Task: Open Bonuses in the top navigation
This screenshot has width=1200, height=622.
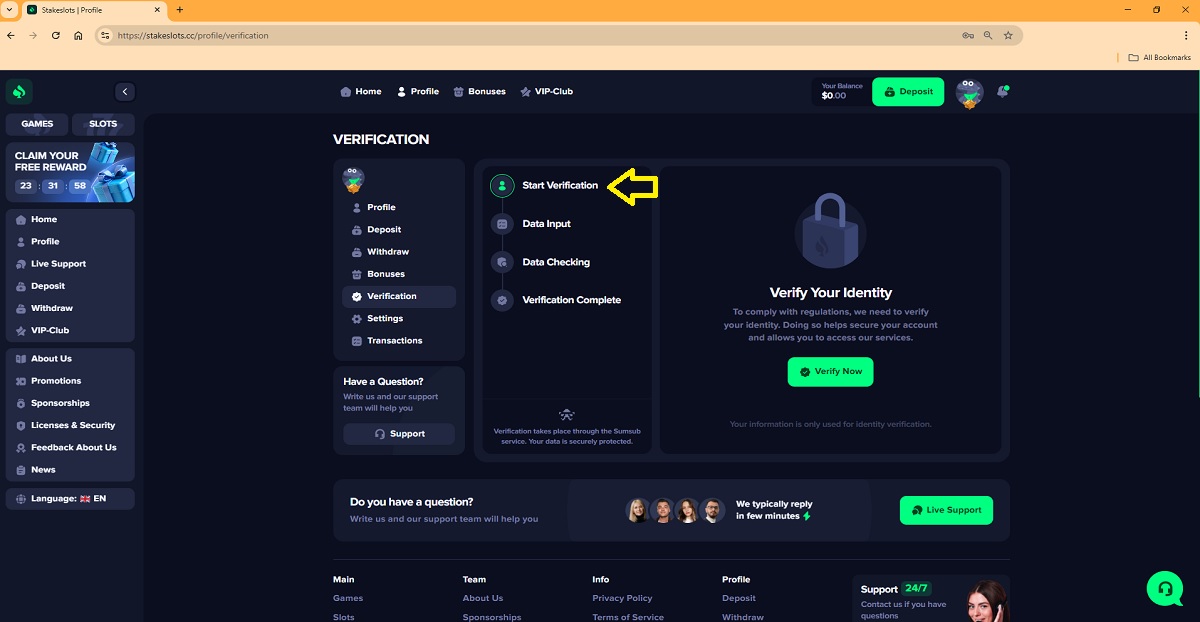Action: 479,92
